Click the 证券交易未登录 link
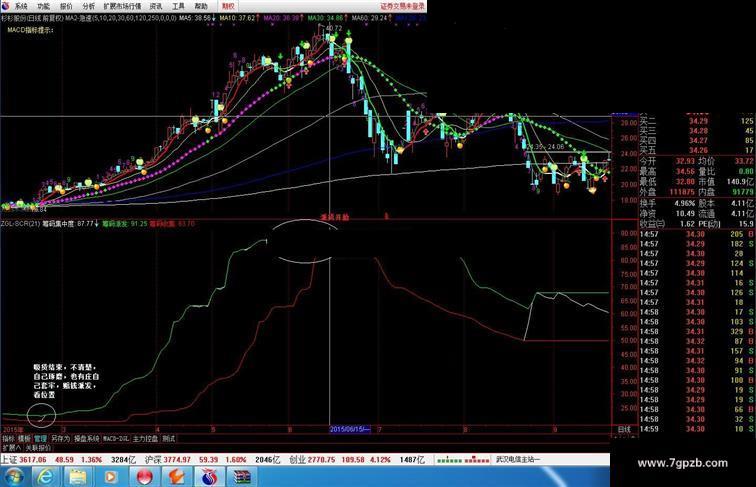The width and height of the screenshot is (756, 487). [x=403, y=6]
